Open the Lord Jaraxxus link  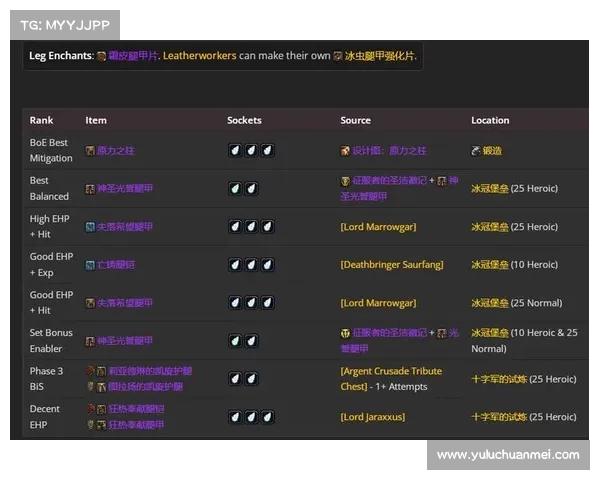[373, 417]
